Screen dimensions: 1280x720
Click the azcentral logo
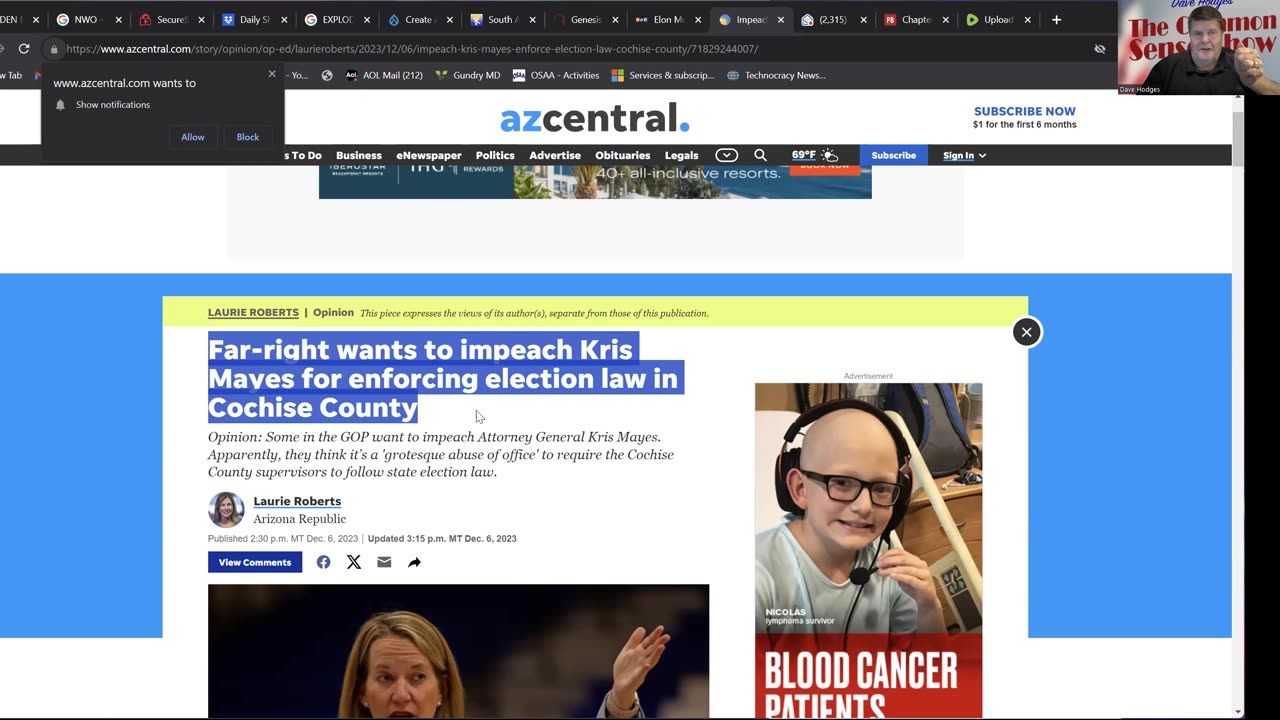(595, 118)
